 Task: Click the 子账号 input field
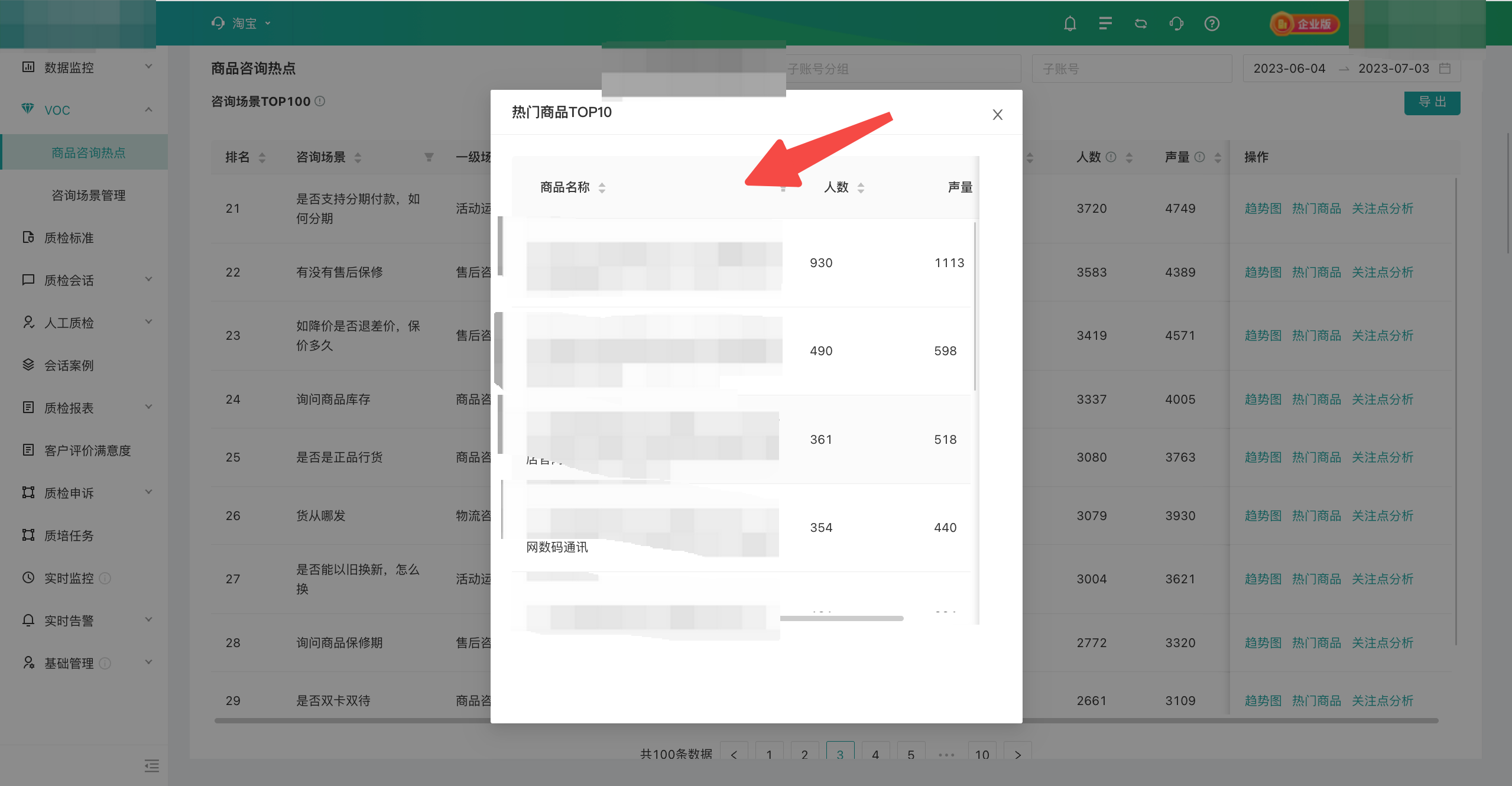point(1132,69)
